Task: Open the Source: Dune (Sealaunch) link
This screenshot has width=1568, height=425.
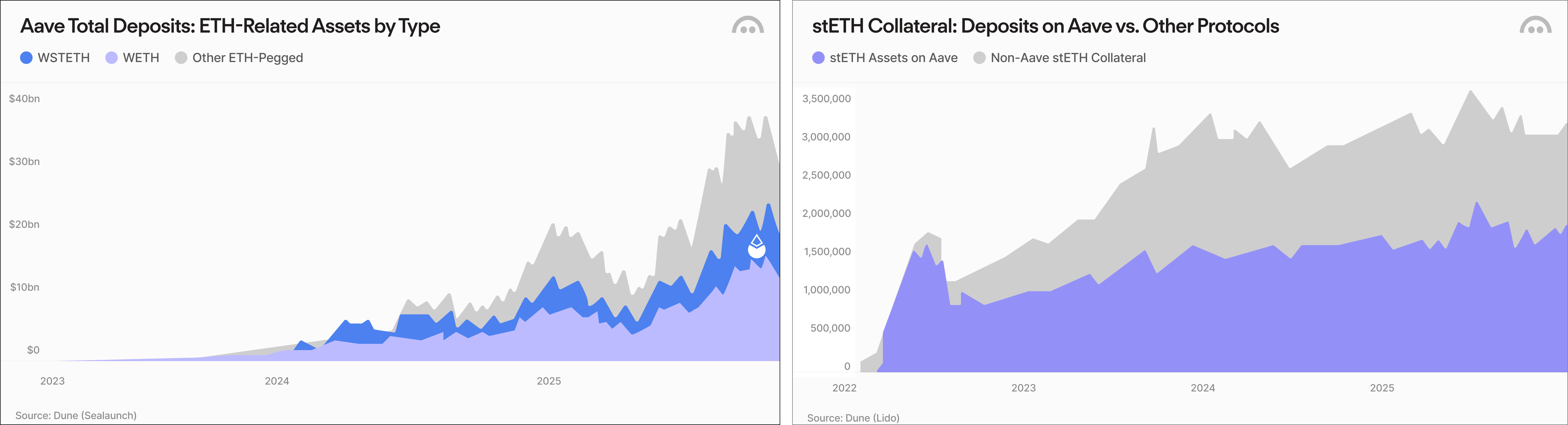Action: (x=76, y=415)
